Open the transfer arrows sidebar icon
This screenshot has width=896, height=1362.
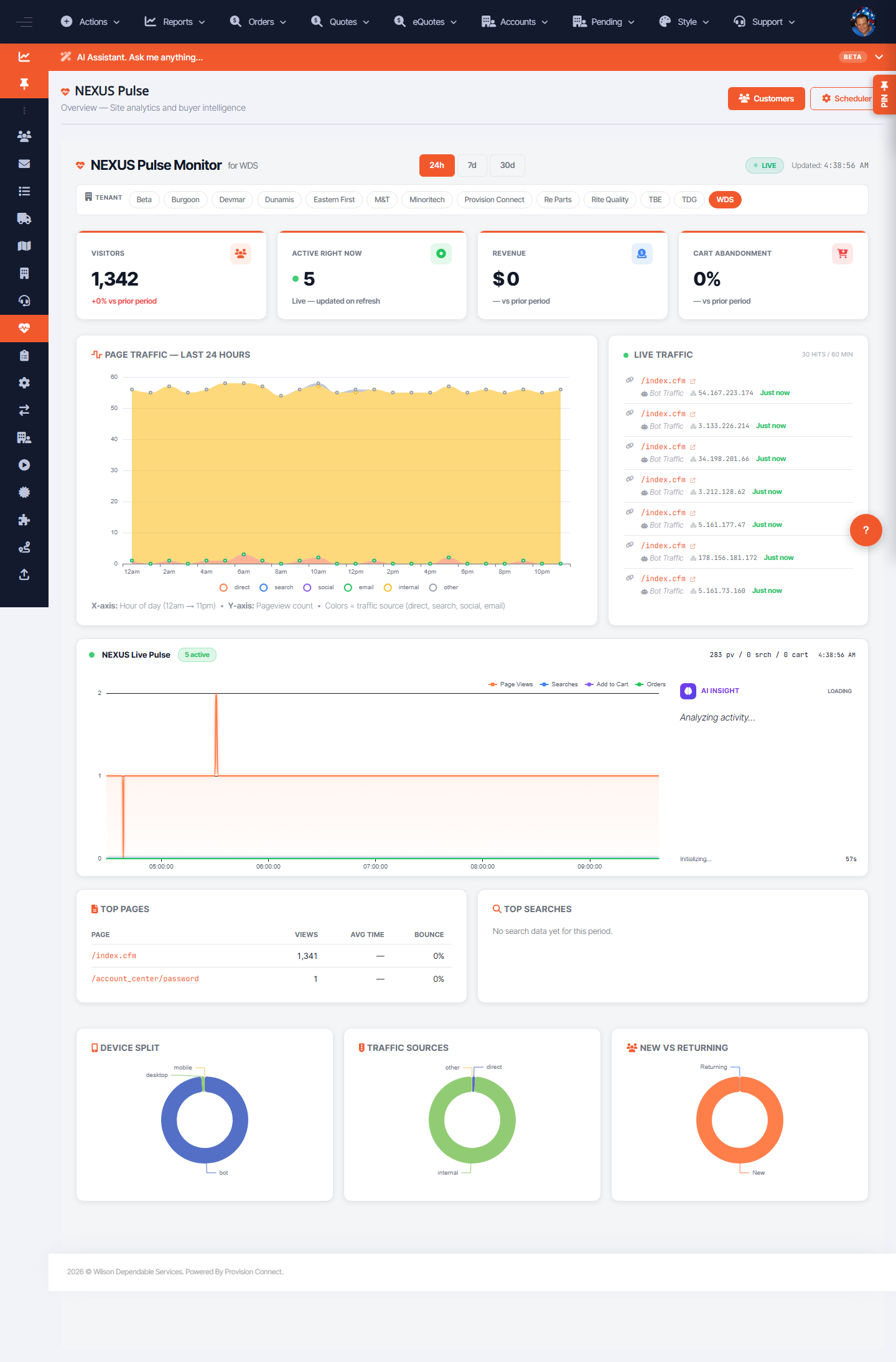tap(24, 410)
